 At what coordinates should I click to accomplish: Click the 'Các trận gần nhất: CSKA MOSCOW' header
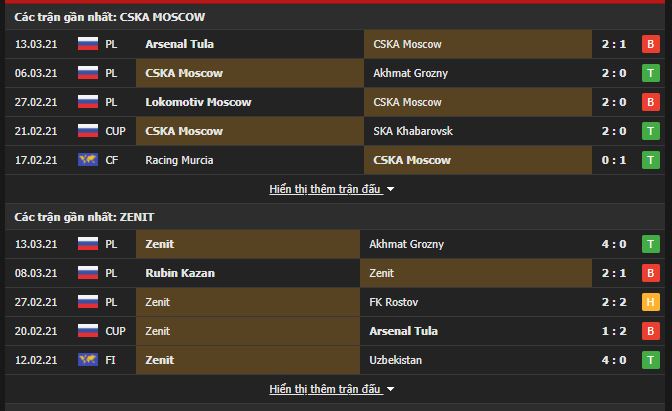(x=110, y=17)
